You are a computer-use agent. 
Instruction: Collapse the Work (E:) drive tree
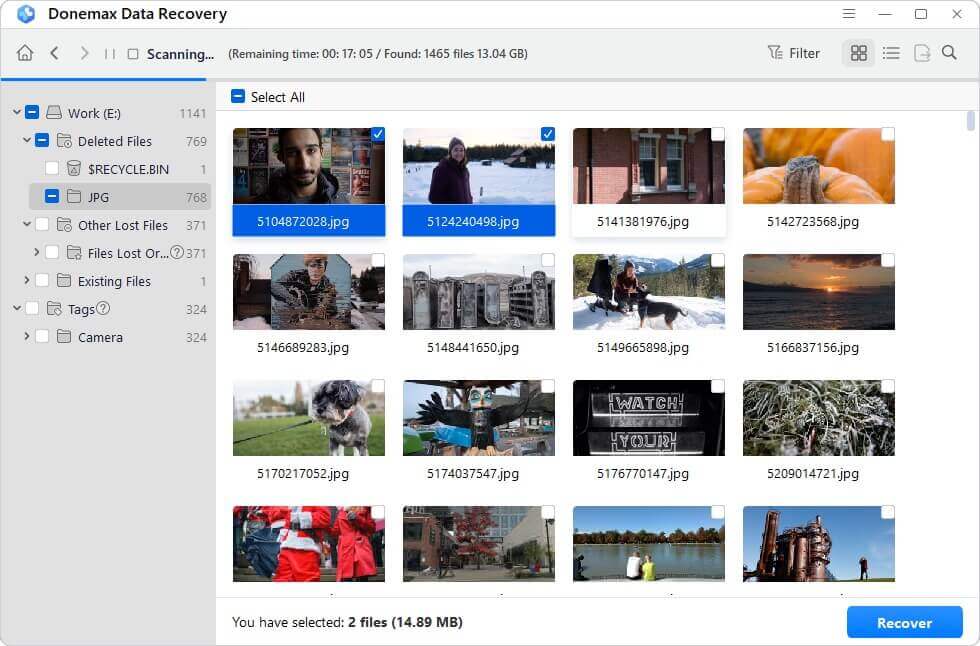point(16,113)
